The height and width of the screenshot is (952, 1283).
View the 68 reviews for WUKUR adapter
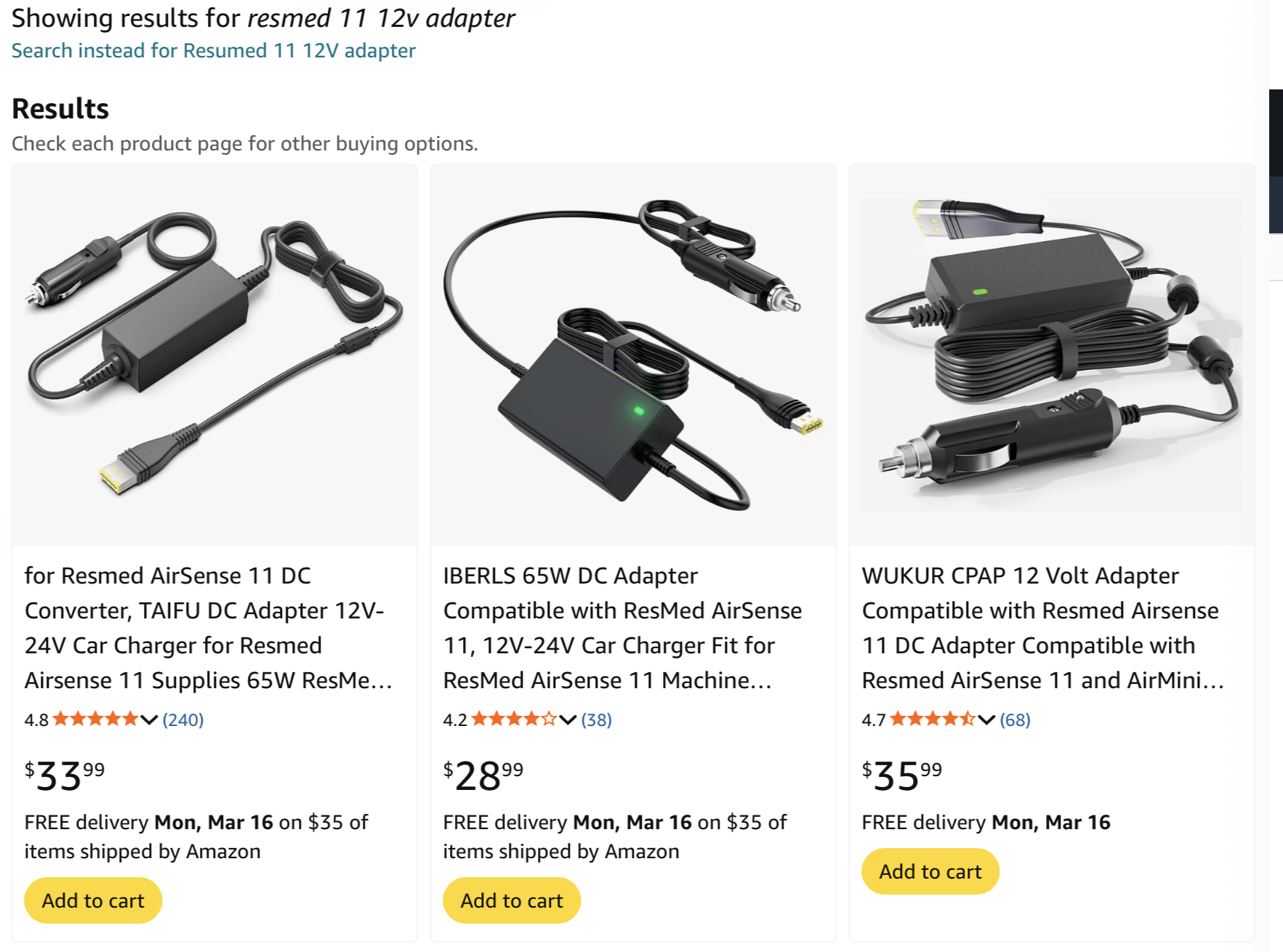click(x=1015, y=720)
